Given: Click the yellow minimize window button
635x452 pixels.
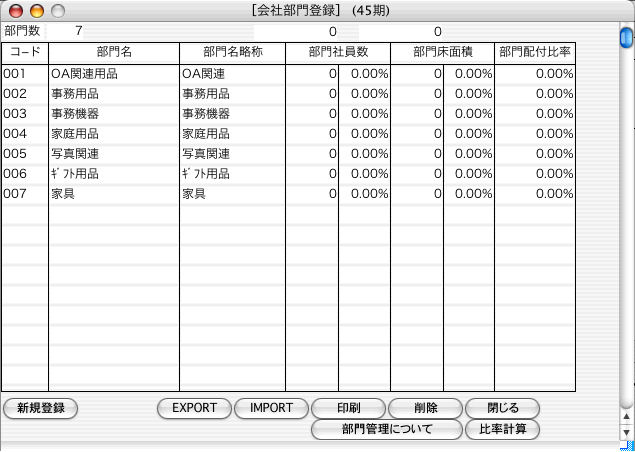Looking at the screenshot, I should [x=37, y=11].
